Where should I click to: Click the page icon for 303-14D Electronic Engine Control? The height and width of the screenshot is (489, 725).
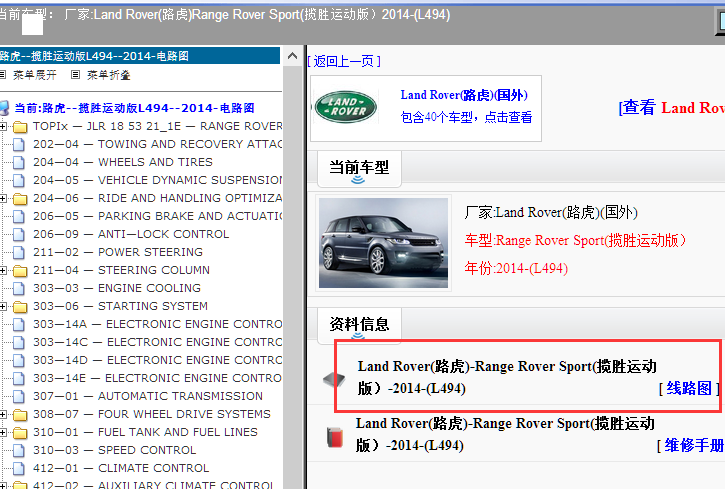point(19,361)
